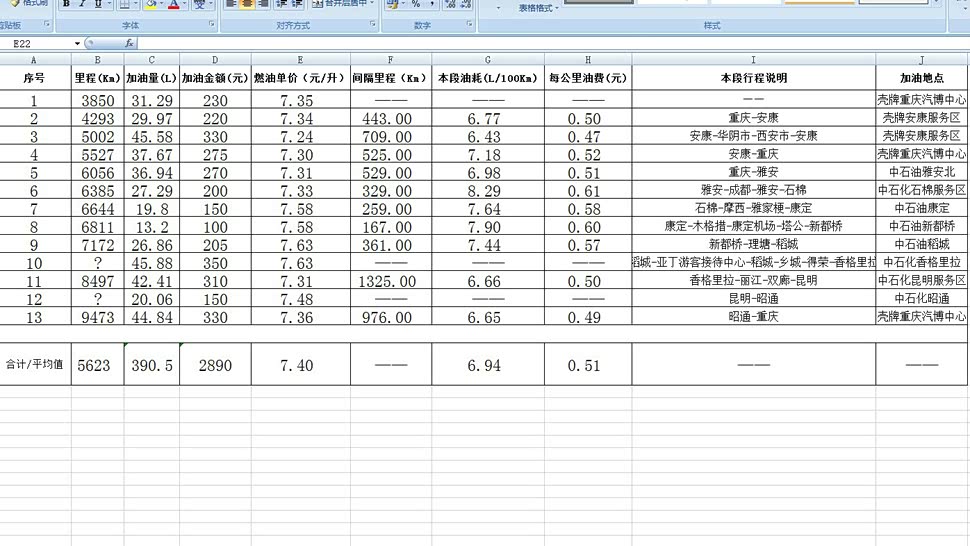Select the 加油地点 header cell

point(921,77)
